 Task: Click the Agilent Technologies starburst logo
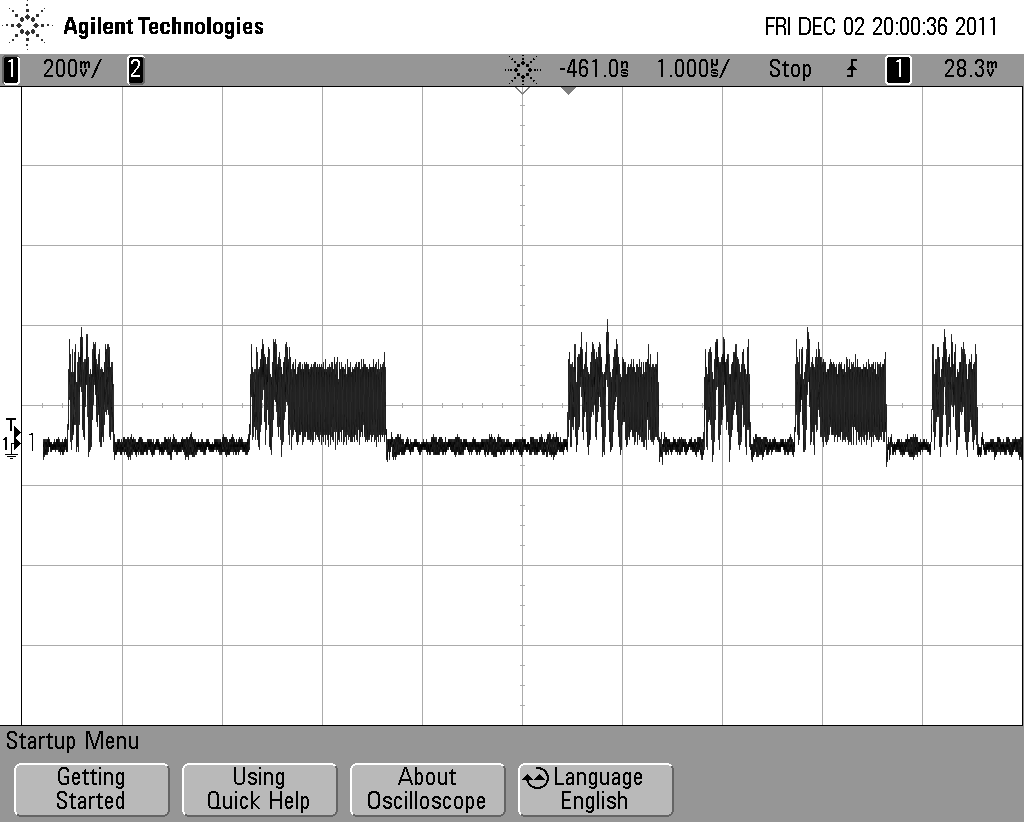pyautogui.click(x=27, y=25)
